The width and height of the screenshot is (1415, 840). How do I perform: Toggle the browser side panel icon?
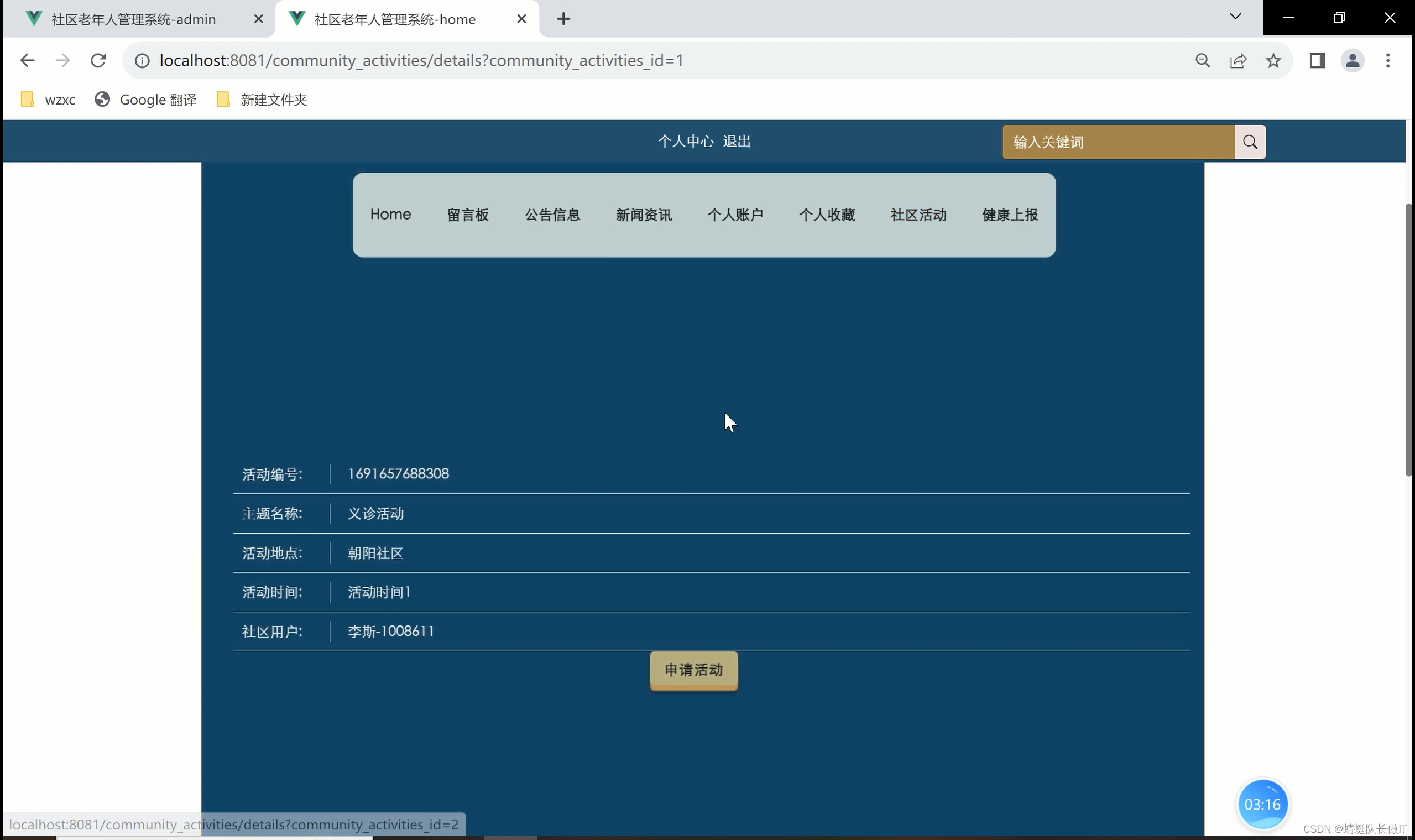pyautogui.click(x=1317, y=61)
